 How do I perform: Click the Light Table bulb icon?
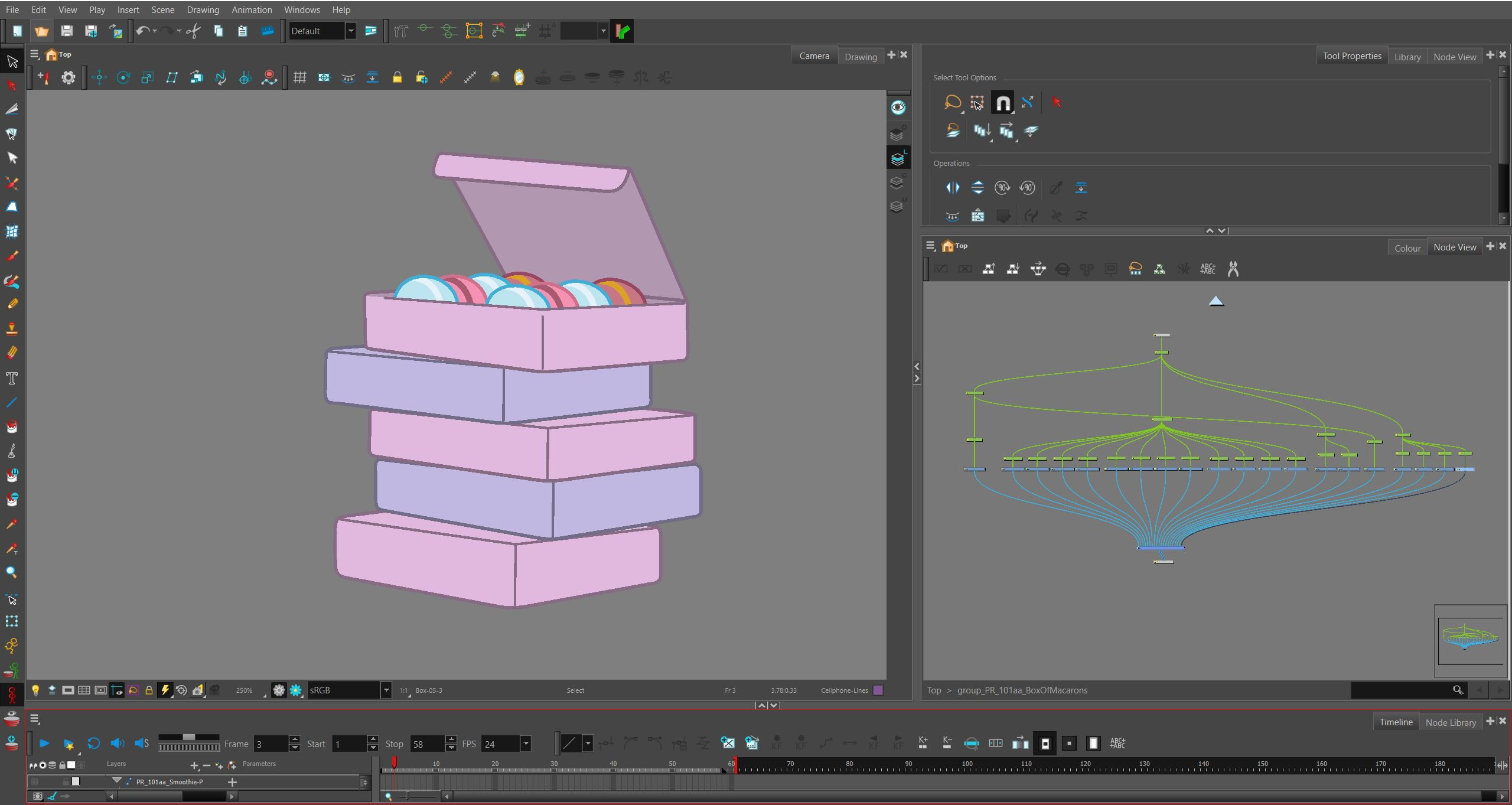coord(35,690)
